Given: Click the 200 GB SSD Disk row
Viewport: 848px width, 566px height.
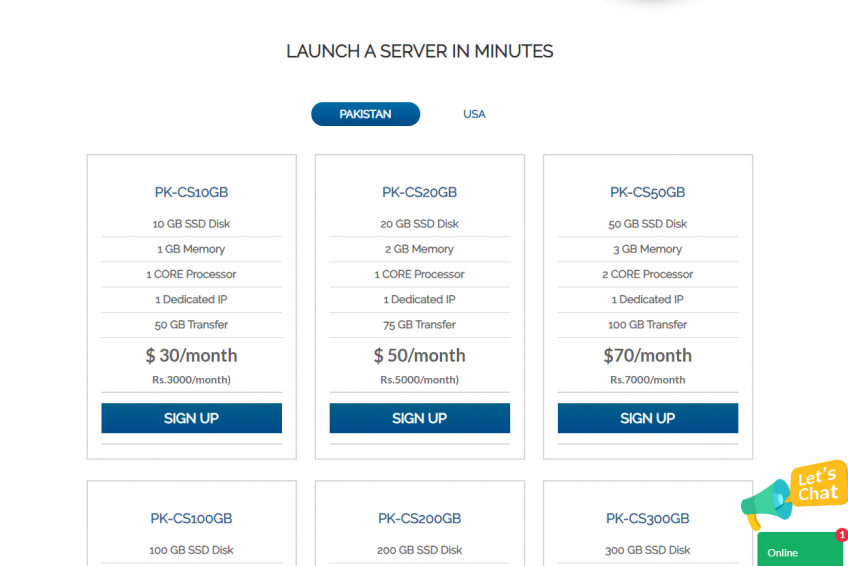Looking at the screenshot, I should click(419, 550).
